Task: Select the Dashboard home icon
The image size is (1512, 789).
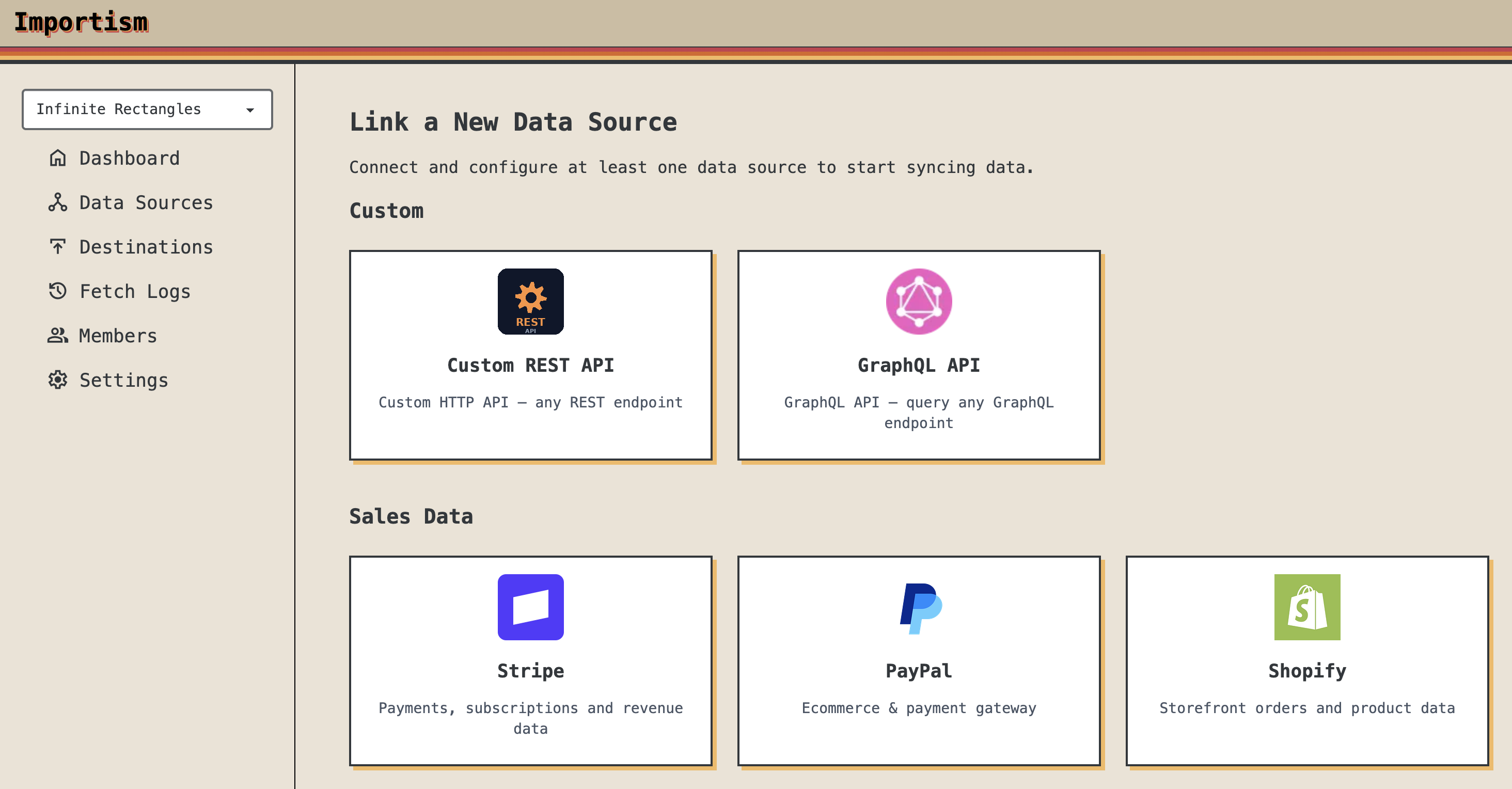Action: [x=57, y=158]
